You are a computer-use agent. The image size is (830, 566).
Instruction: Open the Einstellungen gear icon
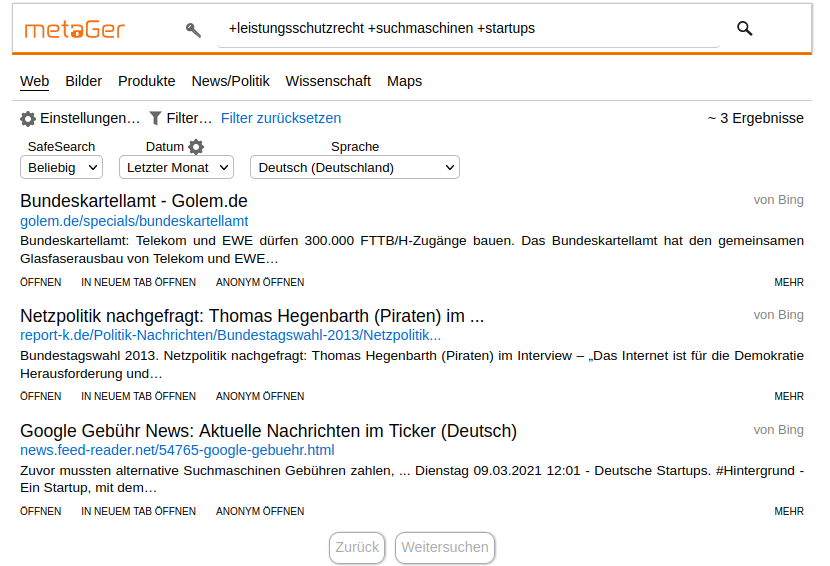click(x=28, y=119)
